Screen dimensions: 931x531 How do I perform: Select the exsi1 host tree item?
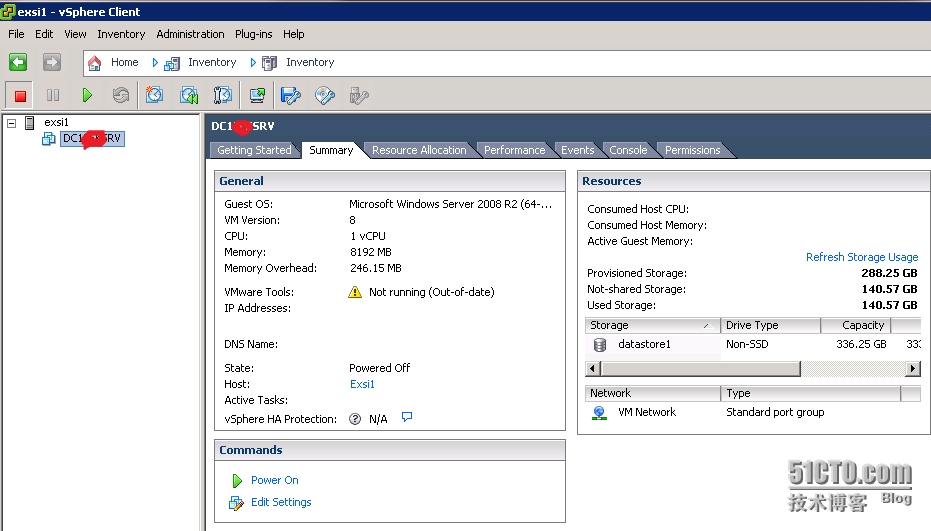tap(56, 122)
